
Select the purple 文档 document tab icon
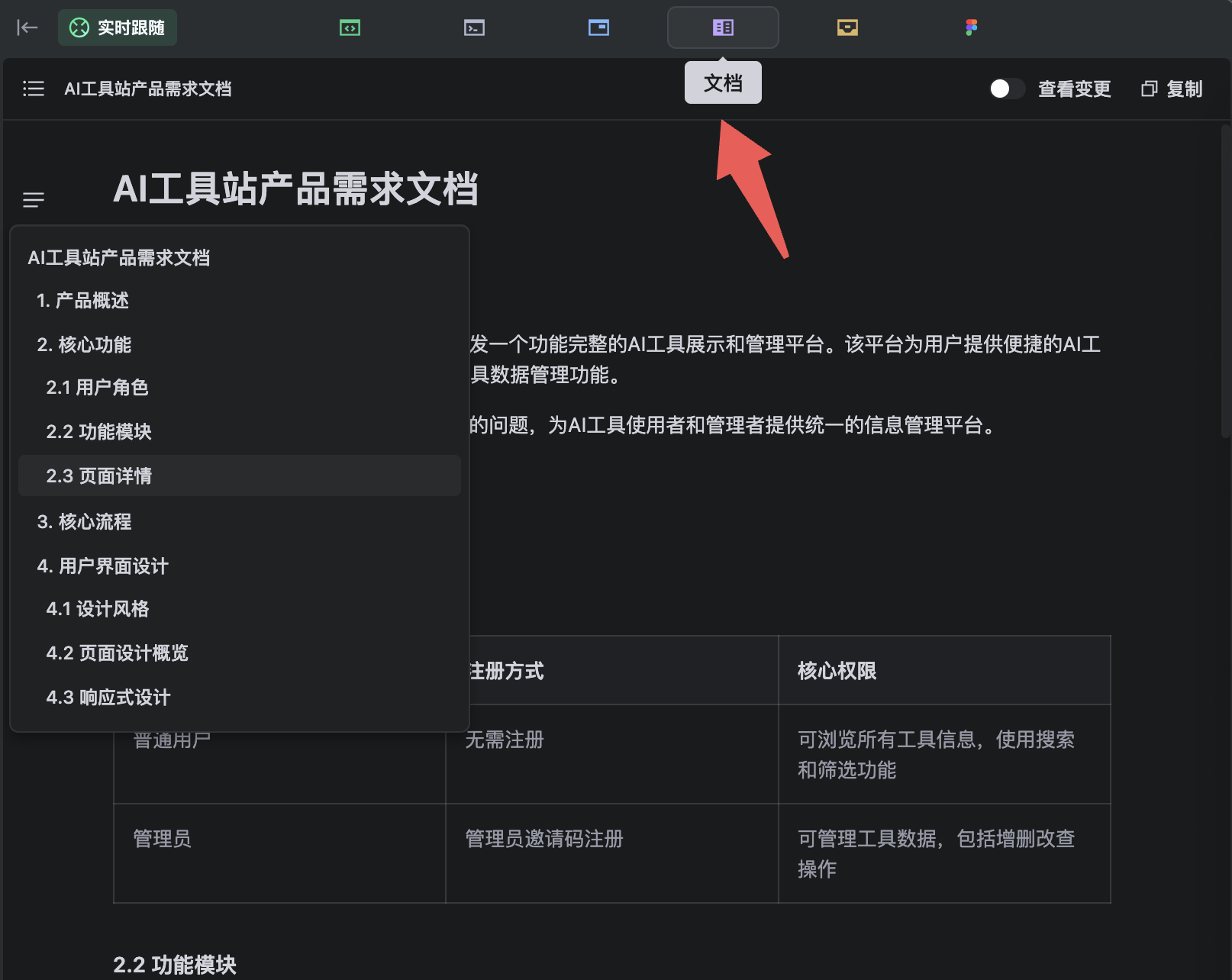coord(723,28)
